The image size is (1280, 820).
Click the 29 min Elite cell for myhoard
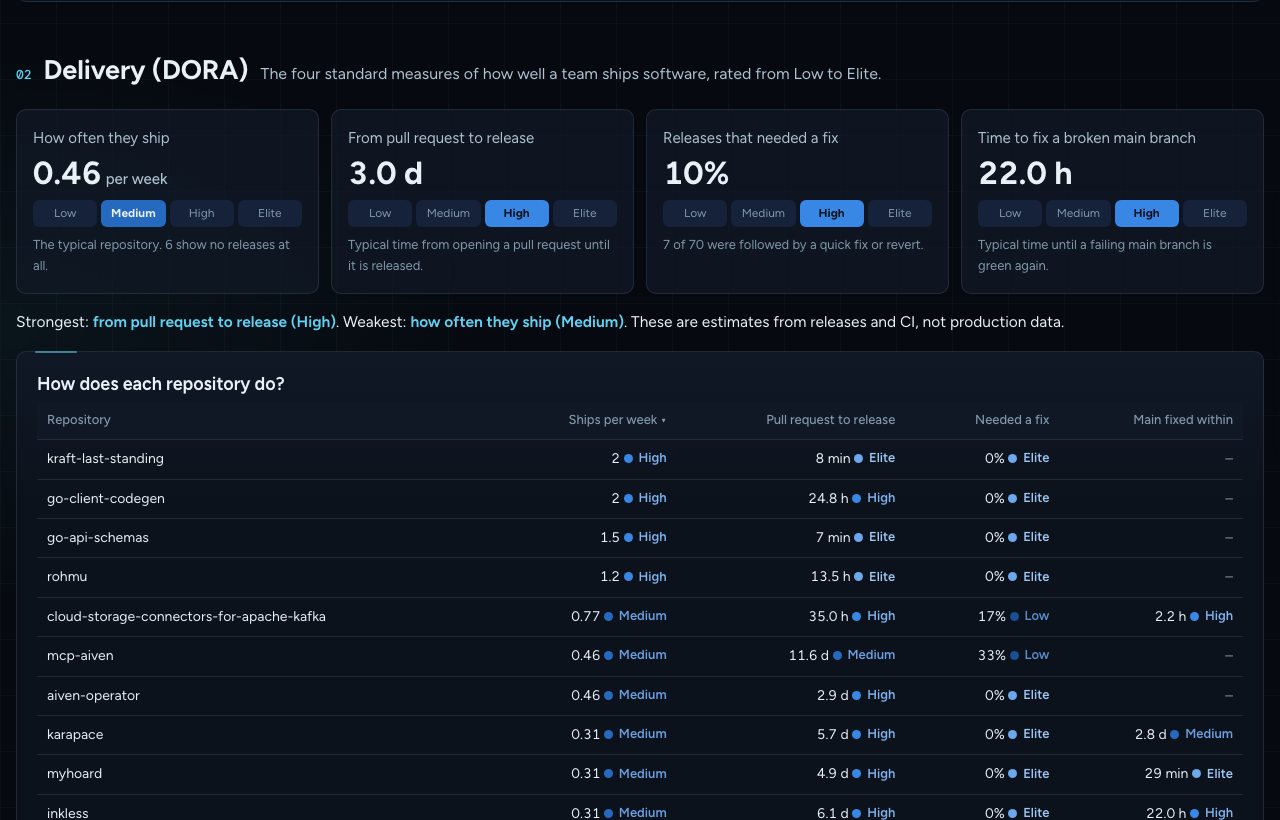coord(1189,774)
